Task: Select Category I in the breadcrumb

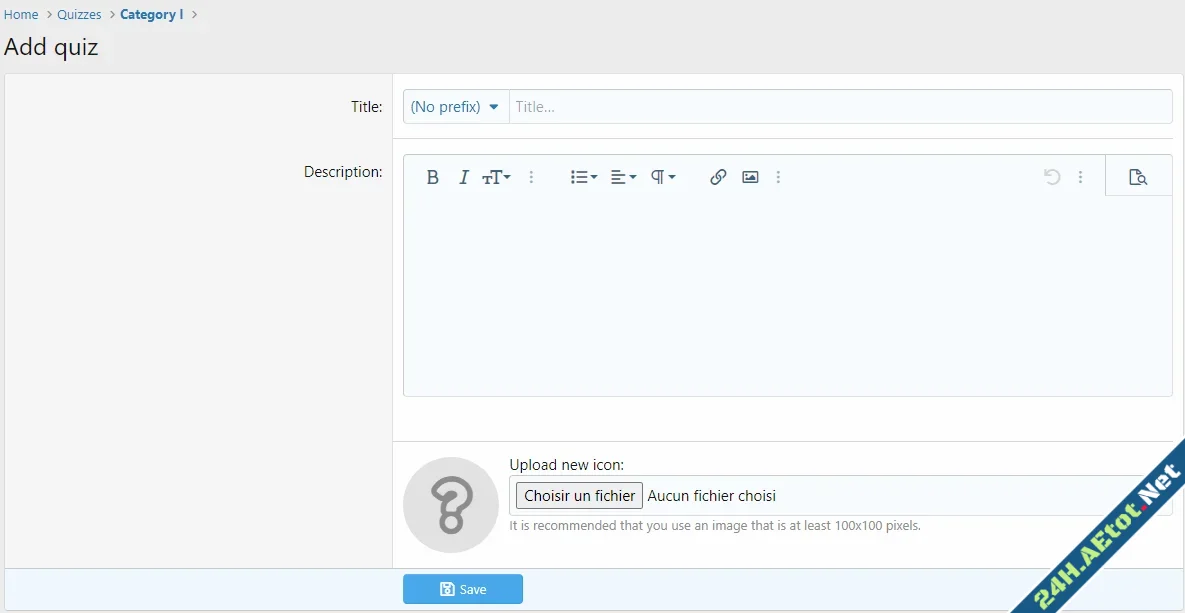Action: pos(151,14)
